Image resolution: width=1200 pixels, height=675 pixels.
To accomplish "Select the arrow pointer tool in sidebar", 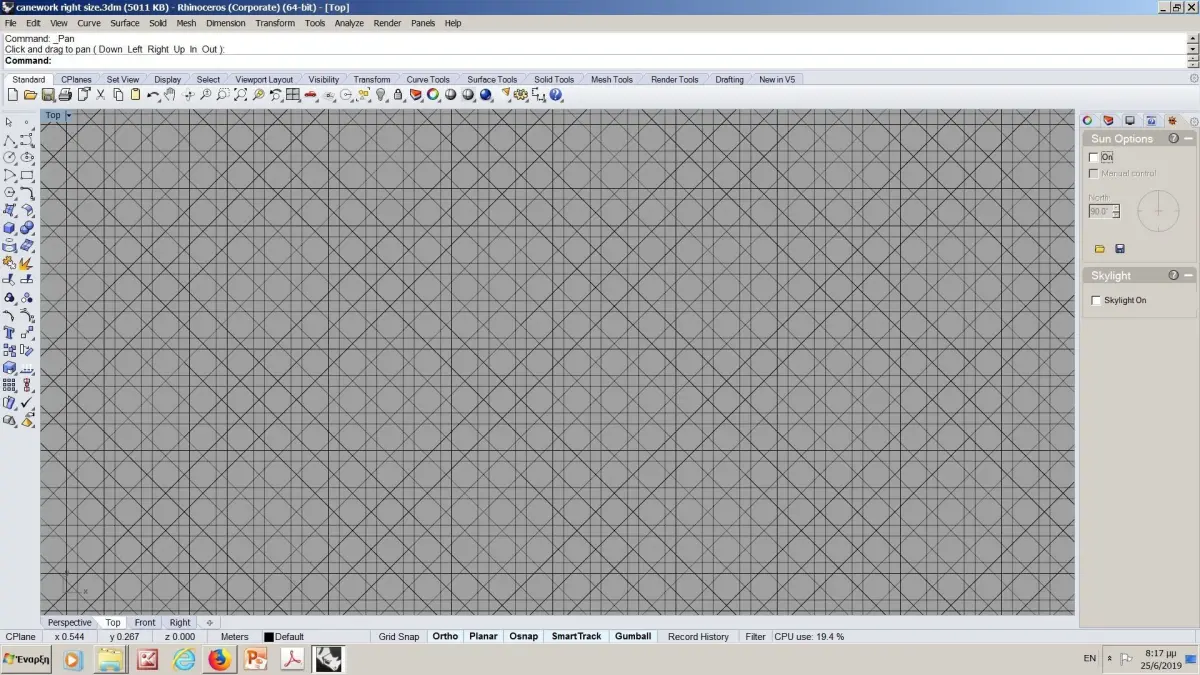I will [9, 122].
